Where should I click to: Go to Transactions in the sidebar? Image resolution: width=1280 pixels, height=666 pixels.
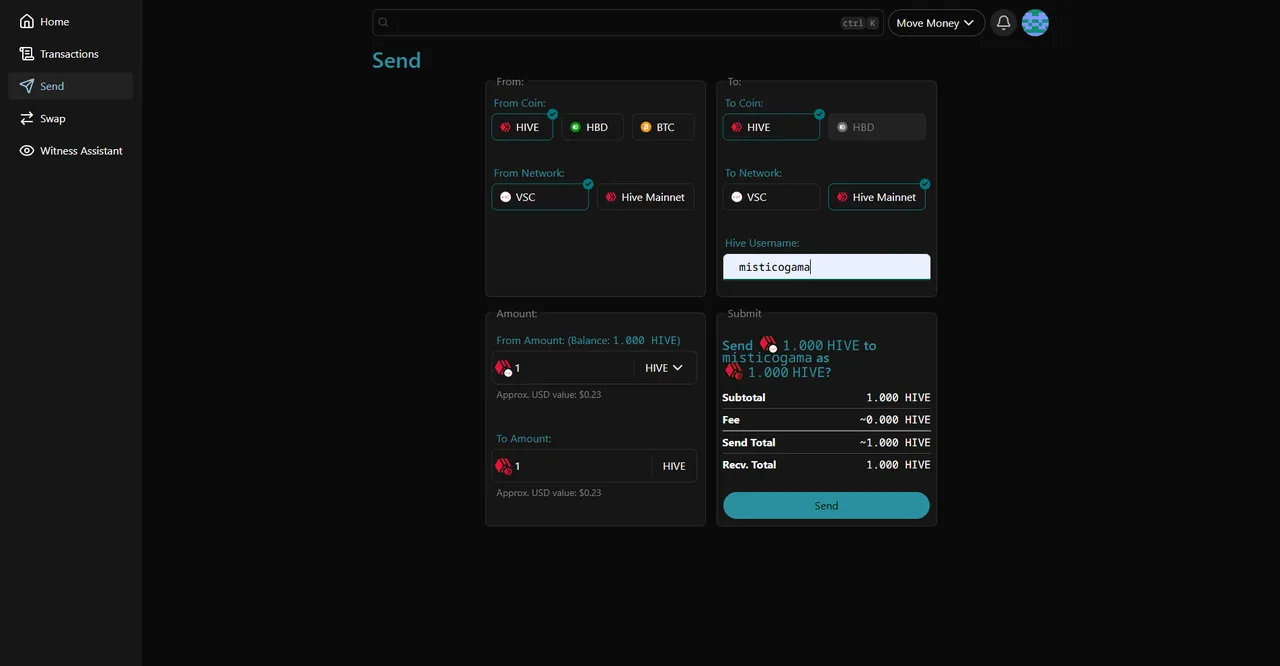click(70, 54)
